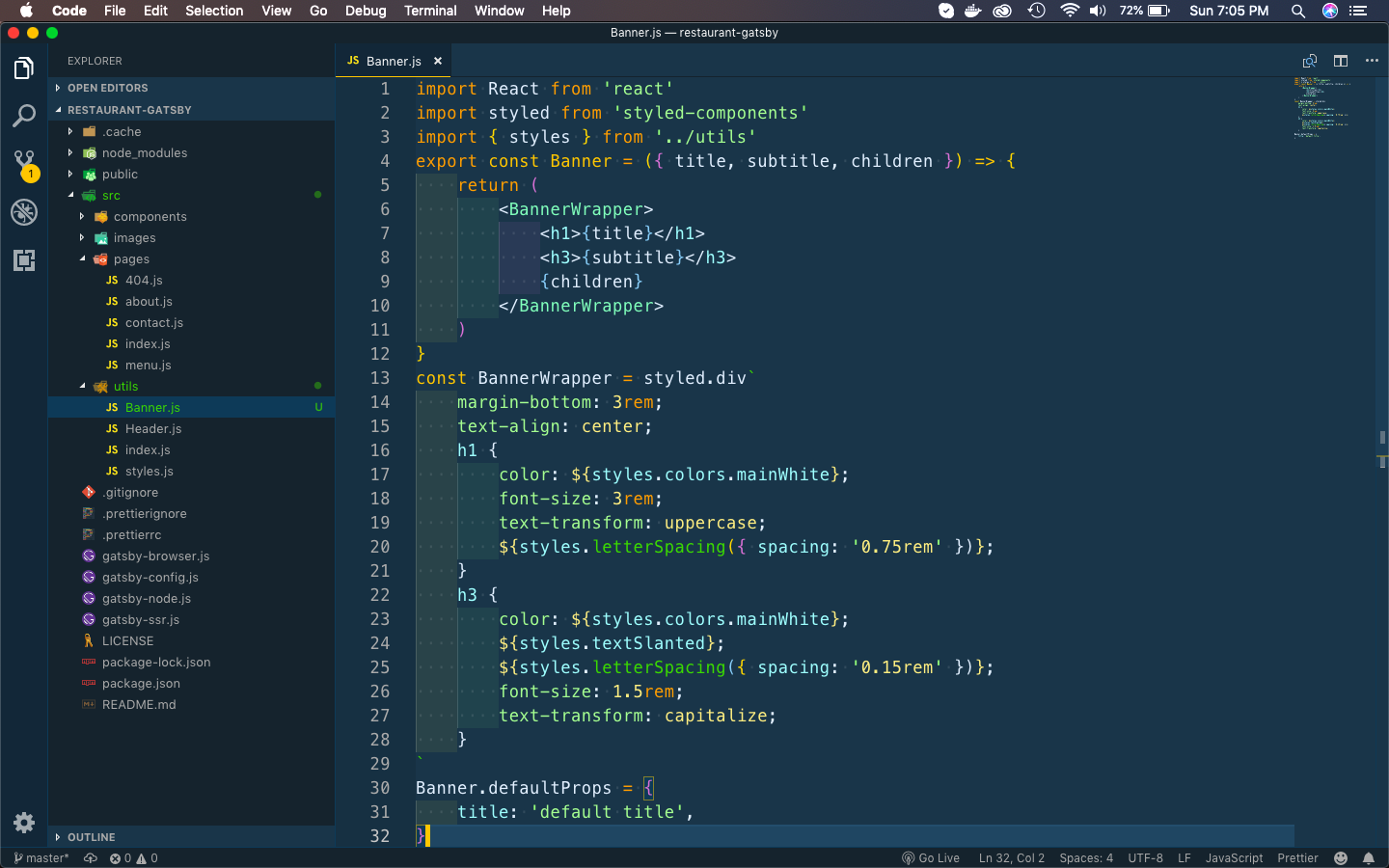Collapse the src folder
This screenshot has width=1389, height=868.
click(x=191, y=196)
